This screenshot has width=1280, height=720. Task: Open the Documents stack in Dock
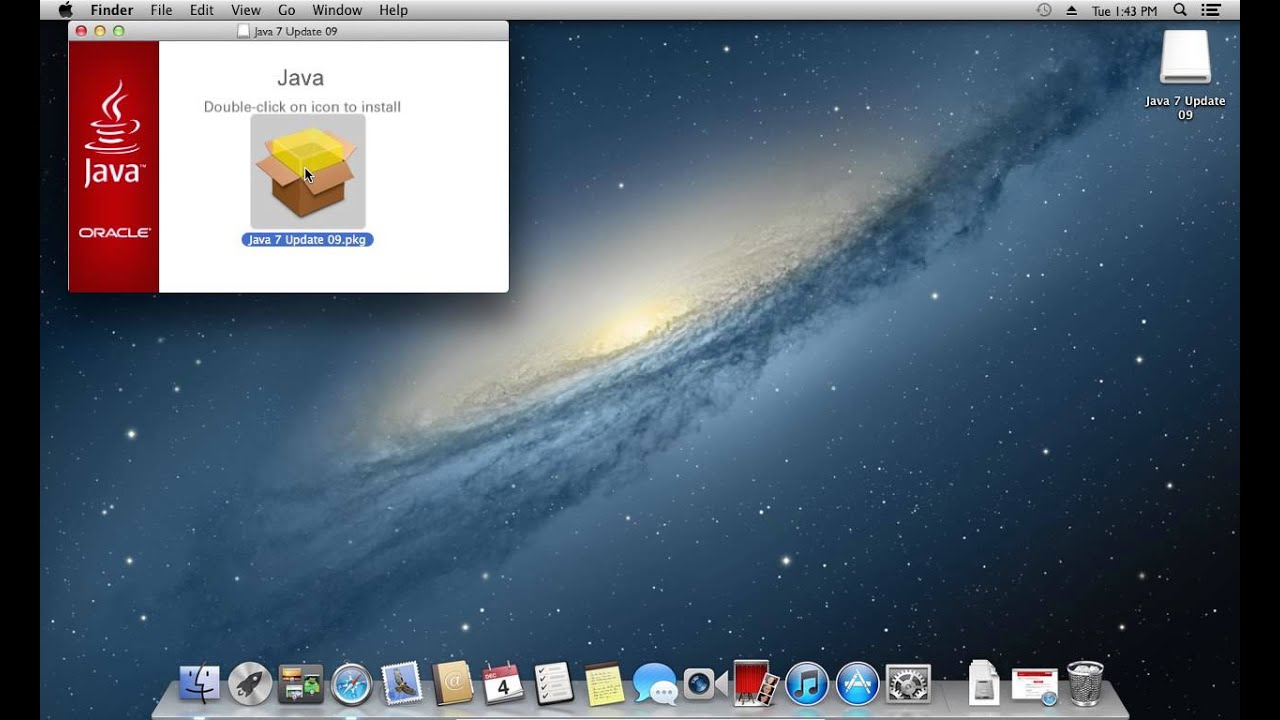(984, 684)
